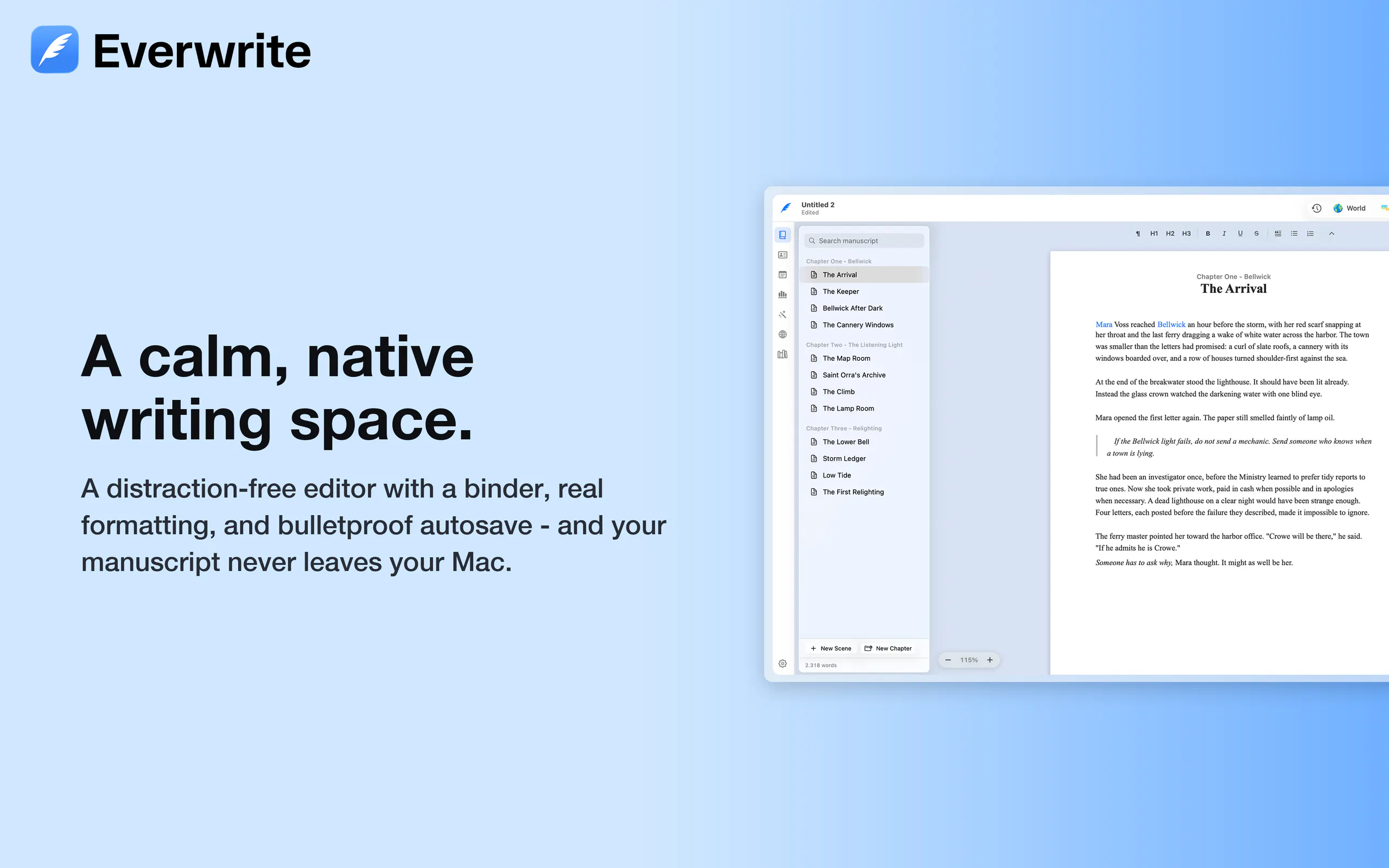Select The First Relighting scene
This screenshot has width=1389, height=868.
(x=864, y=492)
